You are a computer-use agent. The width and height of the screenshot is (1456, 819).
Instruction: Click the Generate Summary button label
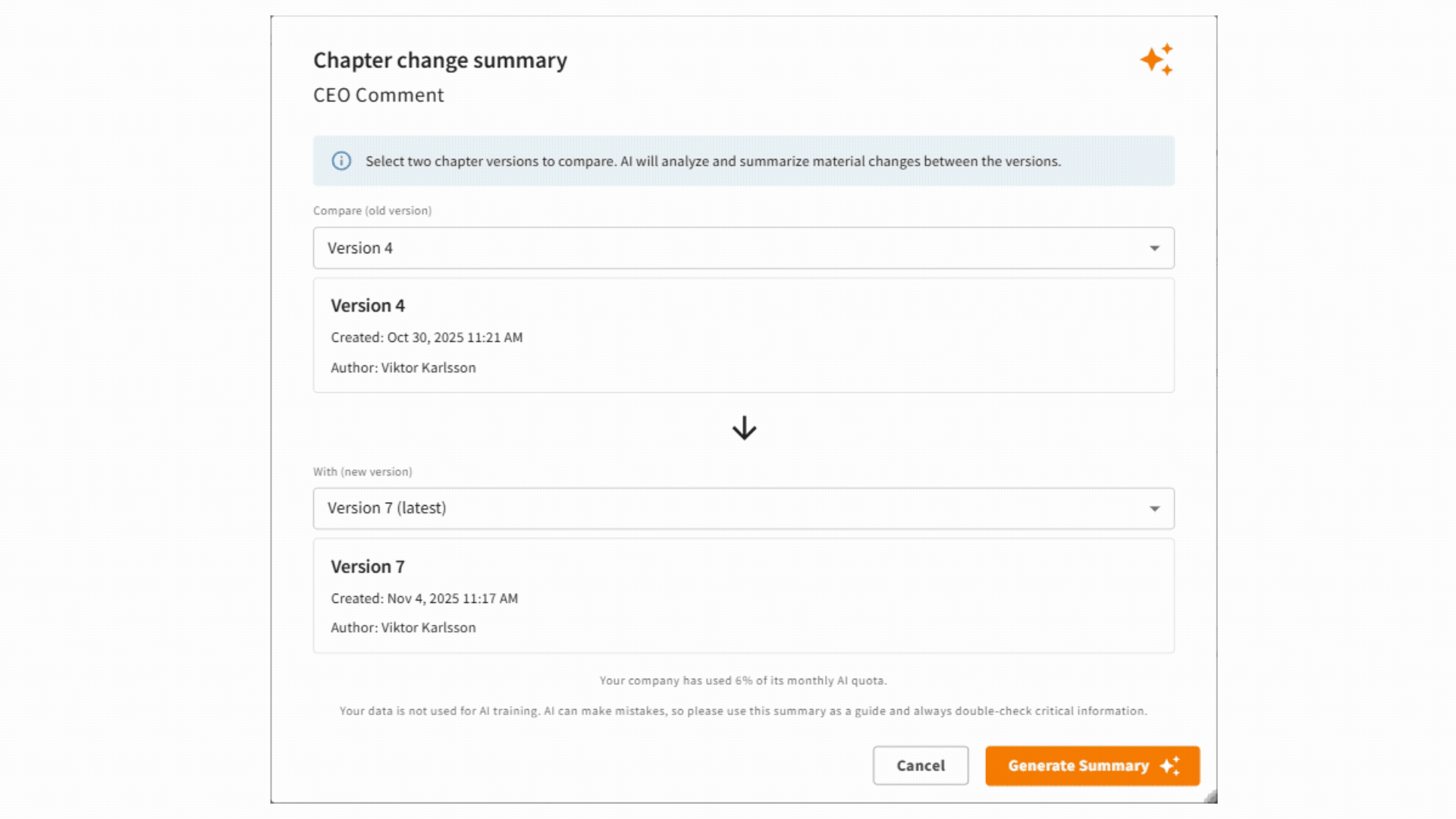coord(1078,766)
